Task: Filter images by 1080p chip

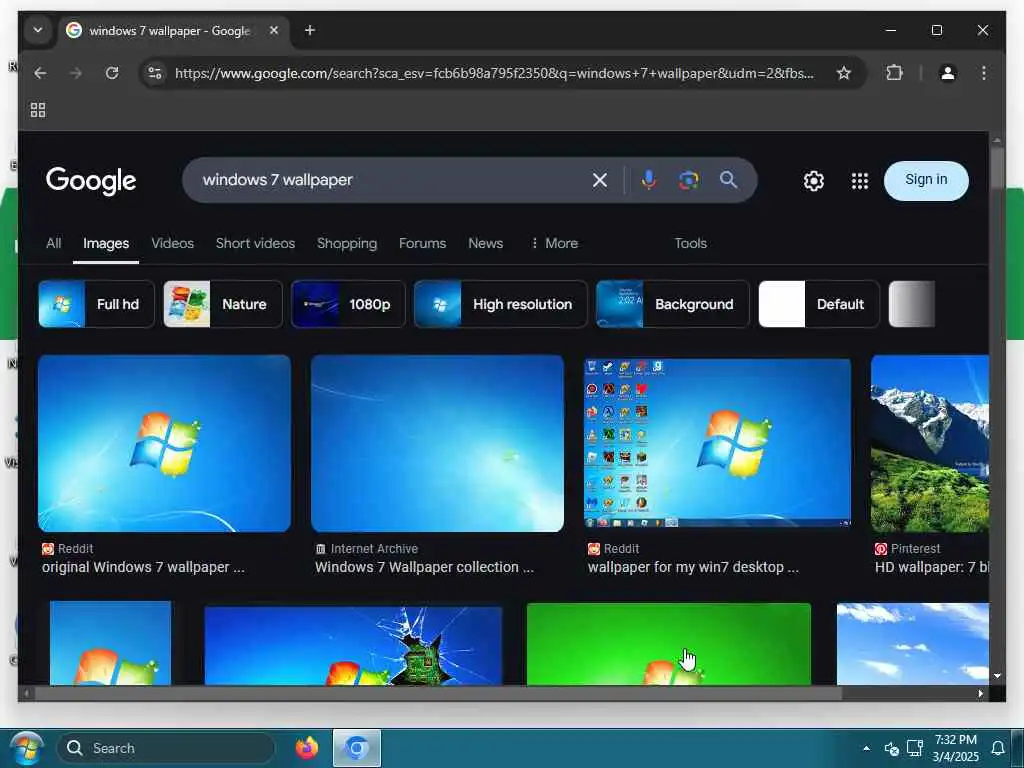Action: coord(348,304)
